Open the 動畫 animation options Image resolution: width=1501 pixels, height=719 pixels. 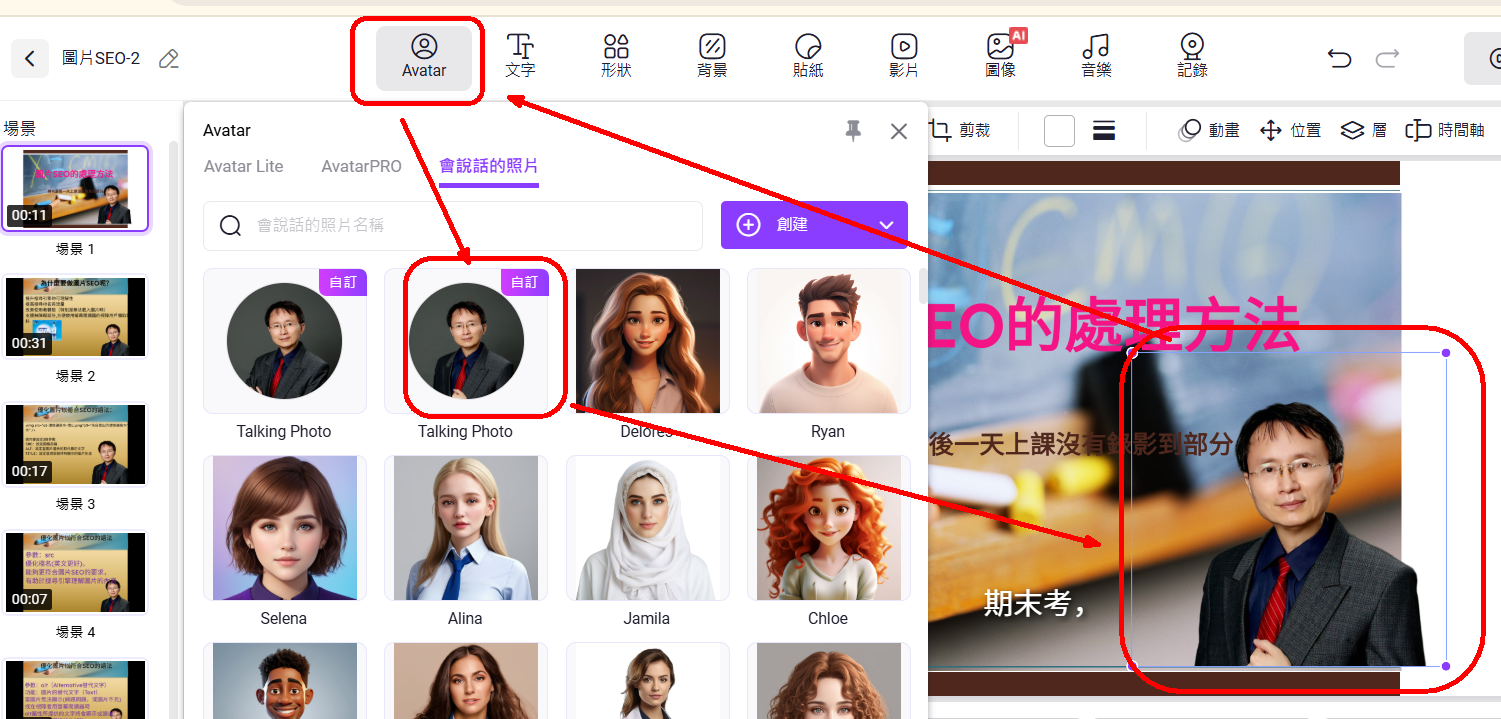[1209, 130]
